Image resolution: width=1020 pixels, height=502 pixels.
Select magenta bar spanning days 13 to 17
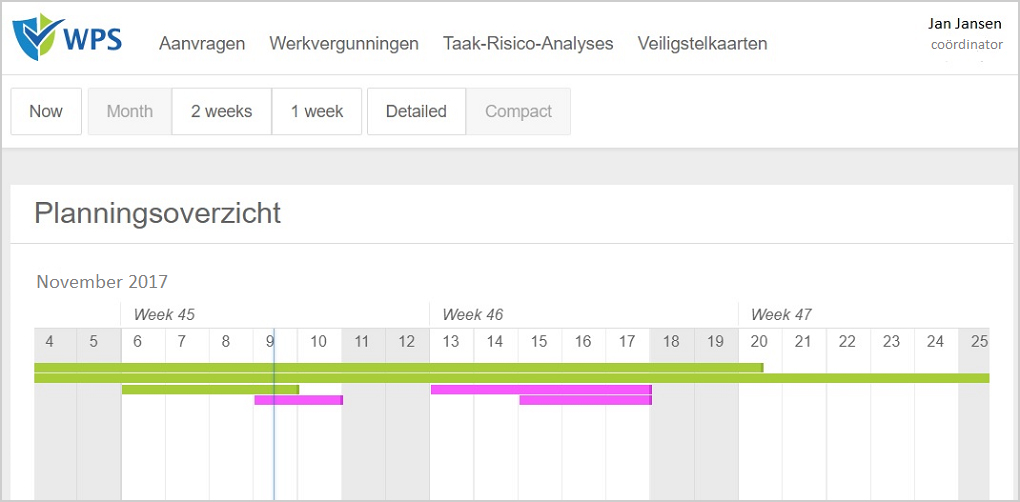click(x=541, y=390)
